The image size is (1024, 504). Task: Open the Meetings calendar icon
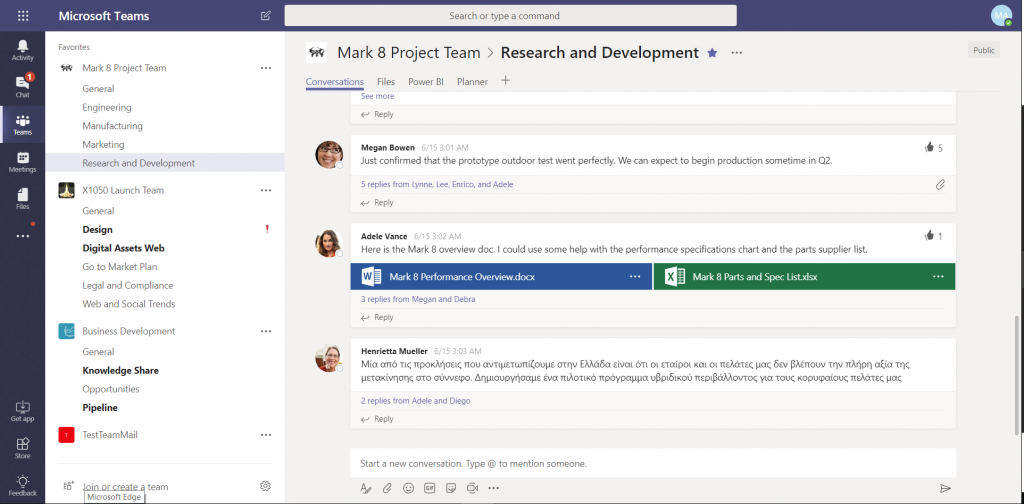click(22, 161)
